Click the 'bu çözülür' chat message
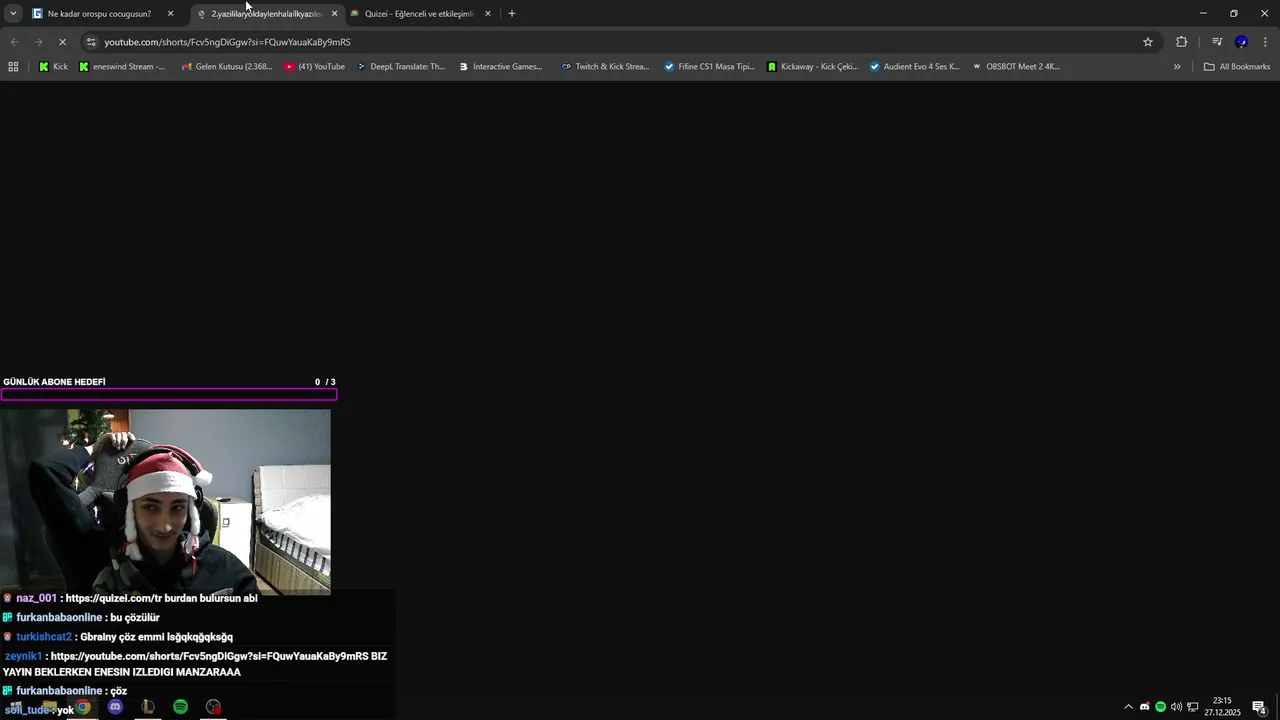 point(135,618)
